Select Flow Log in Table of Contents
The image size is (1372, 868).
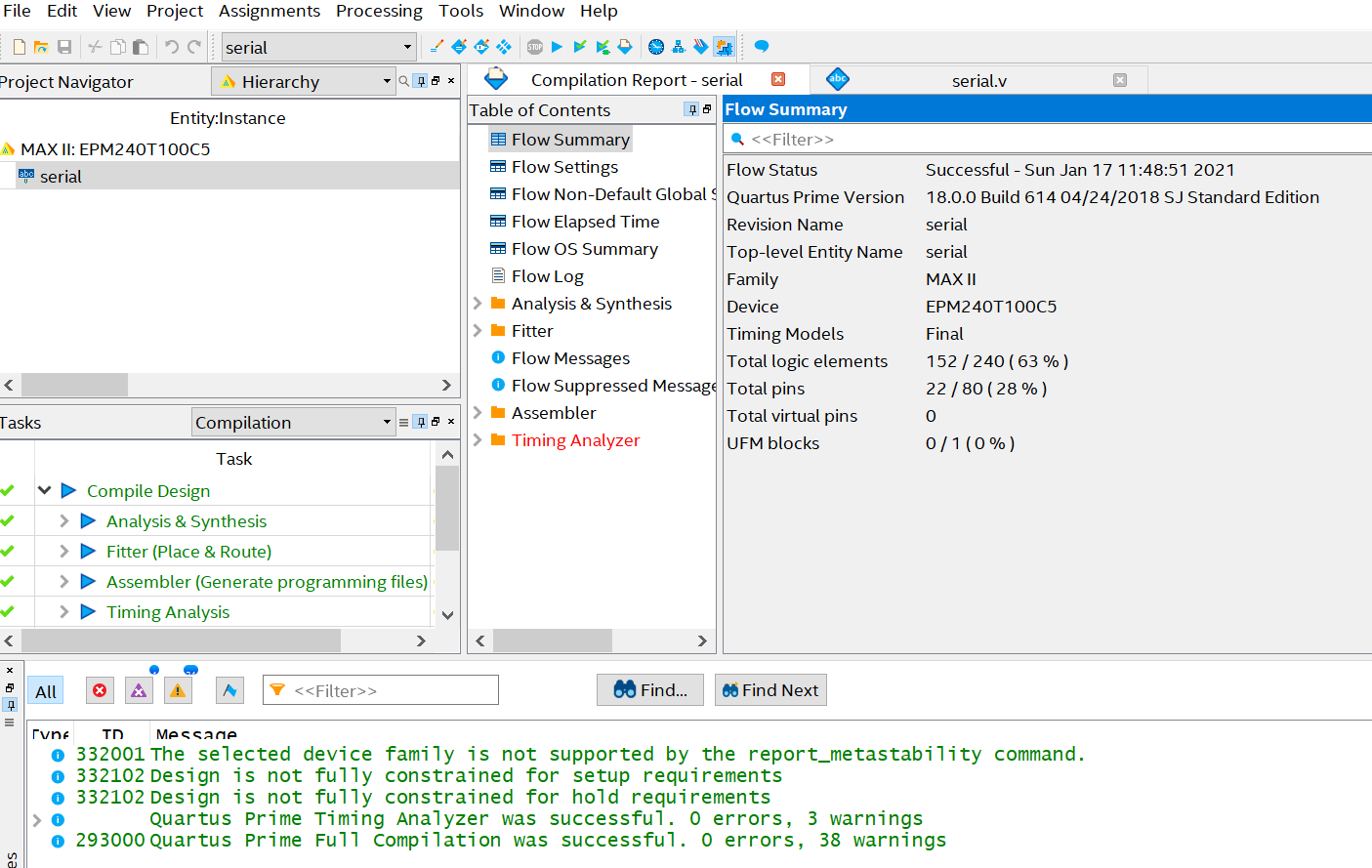(x=547, y=276)
